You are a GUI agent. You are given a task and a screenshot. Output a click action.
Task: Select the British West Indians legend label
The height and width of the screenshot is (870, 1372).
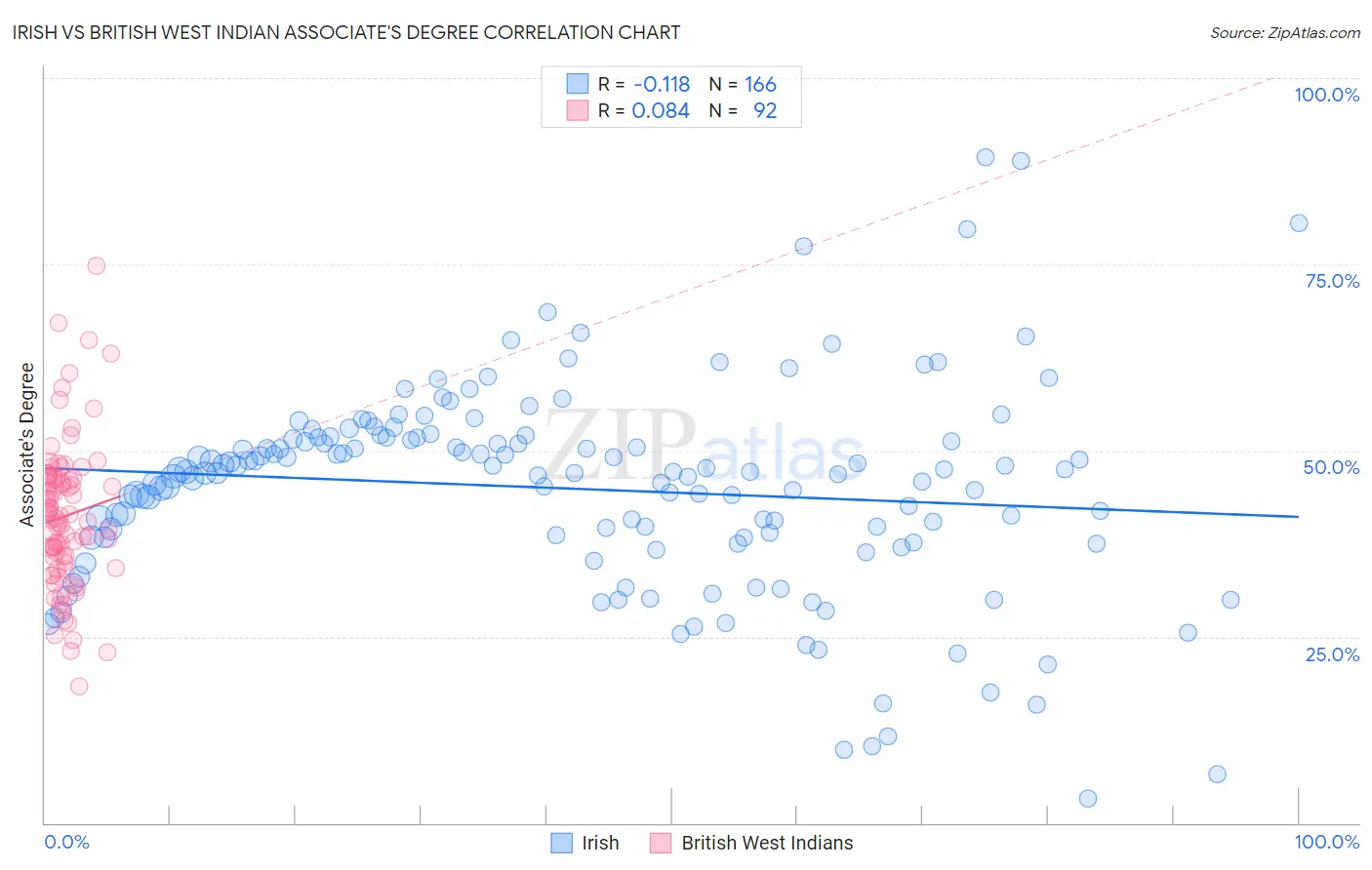[x=767, y=843]
